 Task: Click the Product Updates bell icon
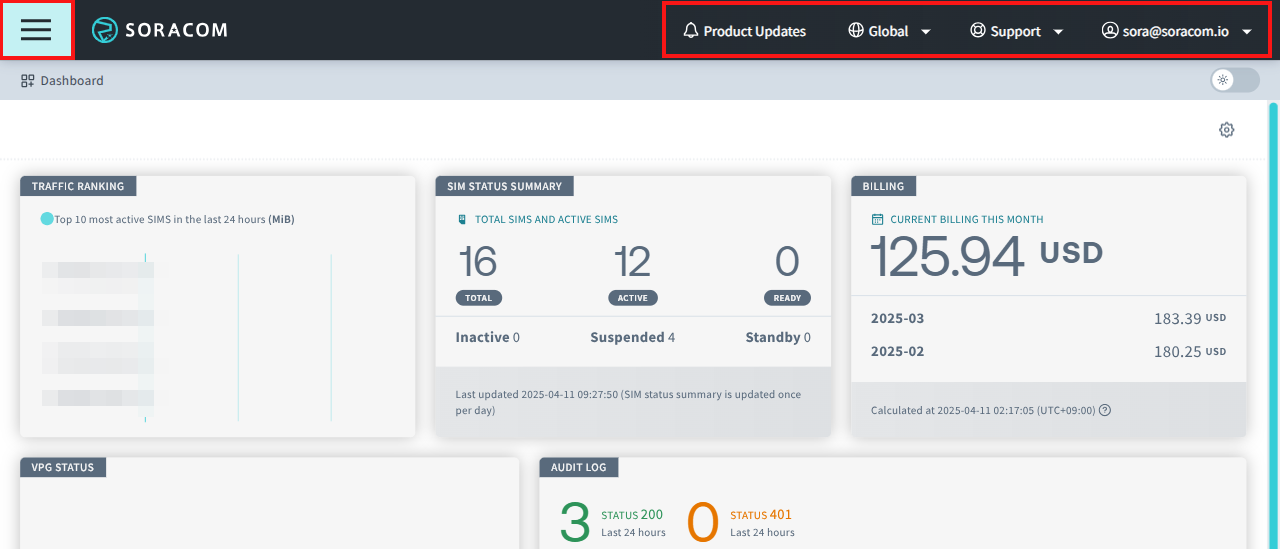click(690, 31)
